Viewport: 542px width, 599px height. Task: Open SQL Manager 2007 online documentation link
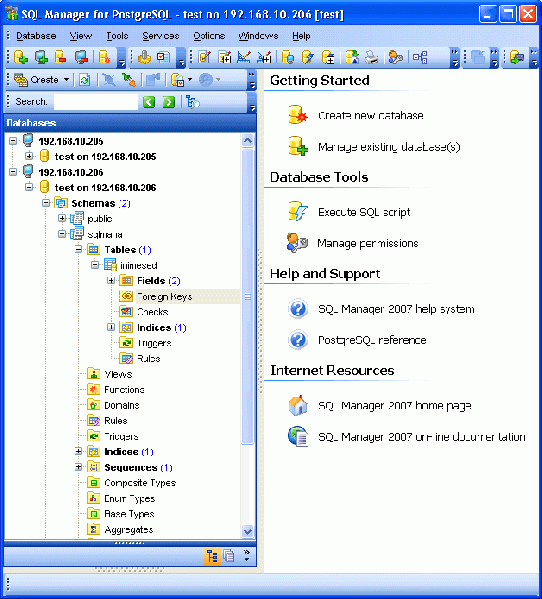coord(422,437)
